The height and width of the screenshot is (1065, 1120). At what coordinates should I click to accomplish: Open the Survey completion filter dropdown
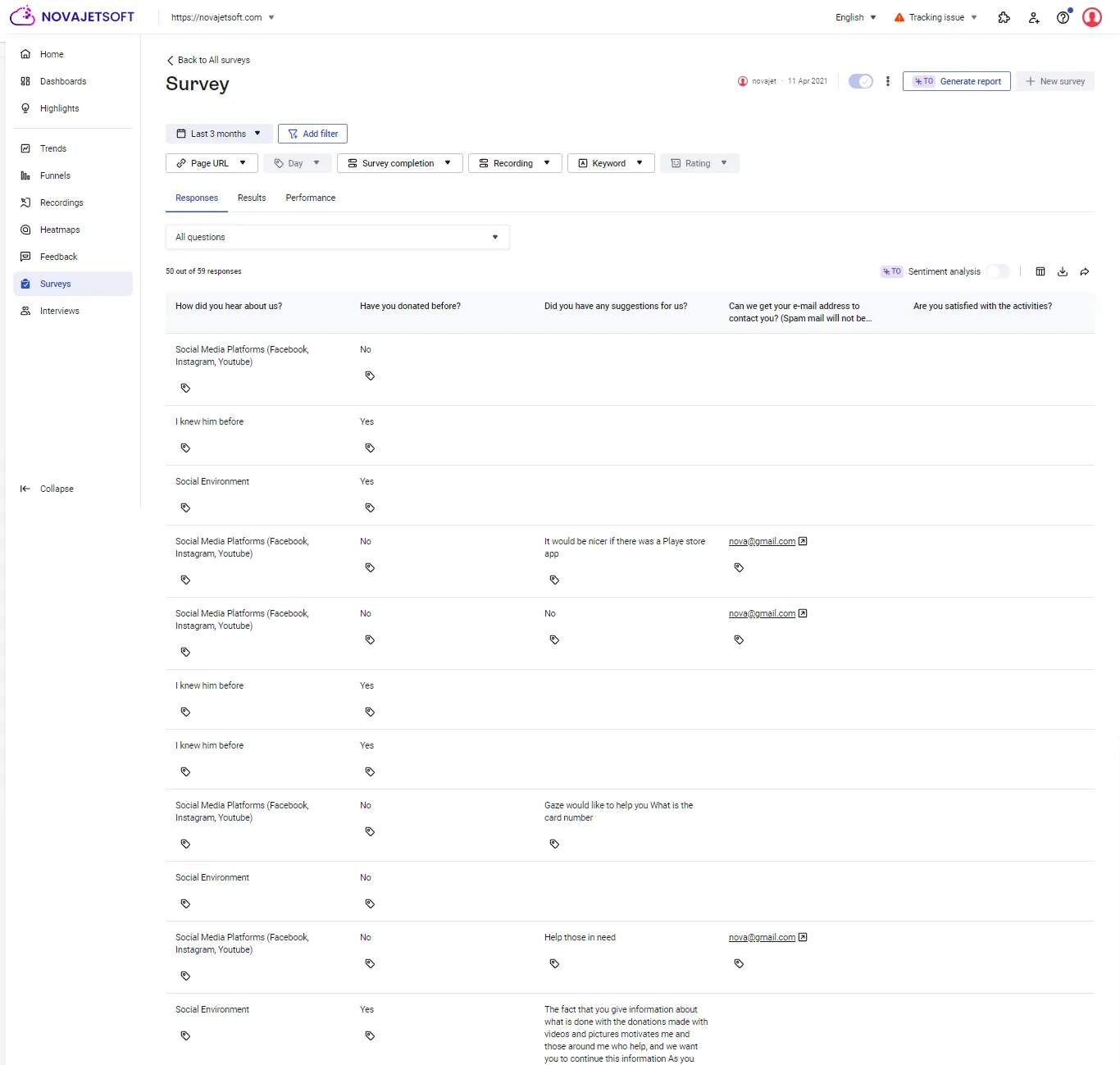pos(400,163)
